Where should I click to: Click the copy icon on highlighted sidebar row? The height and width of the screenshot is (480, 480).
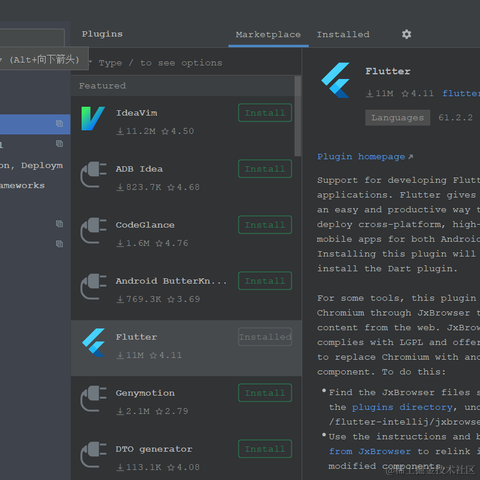[x=59, y=124]
